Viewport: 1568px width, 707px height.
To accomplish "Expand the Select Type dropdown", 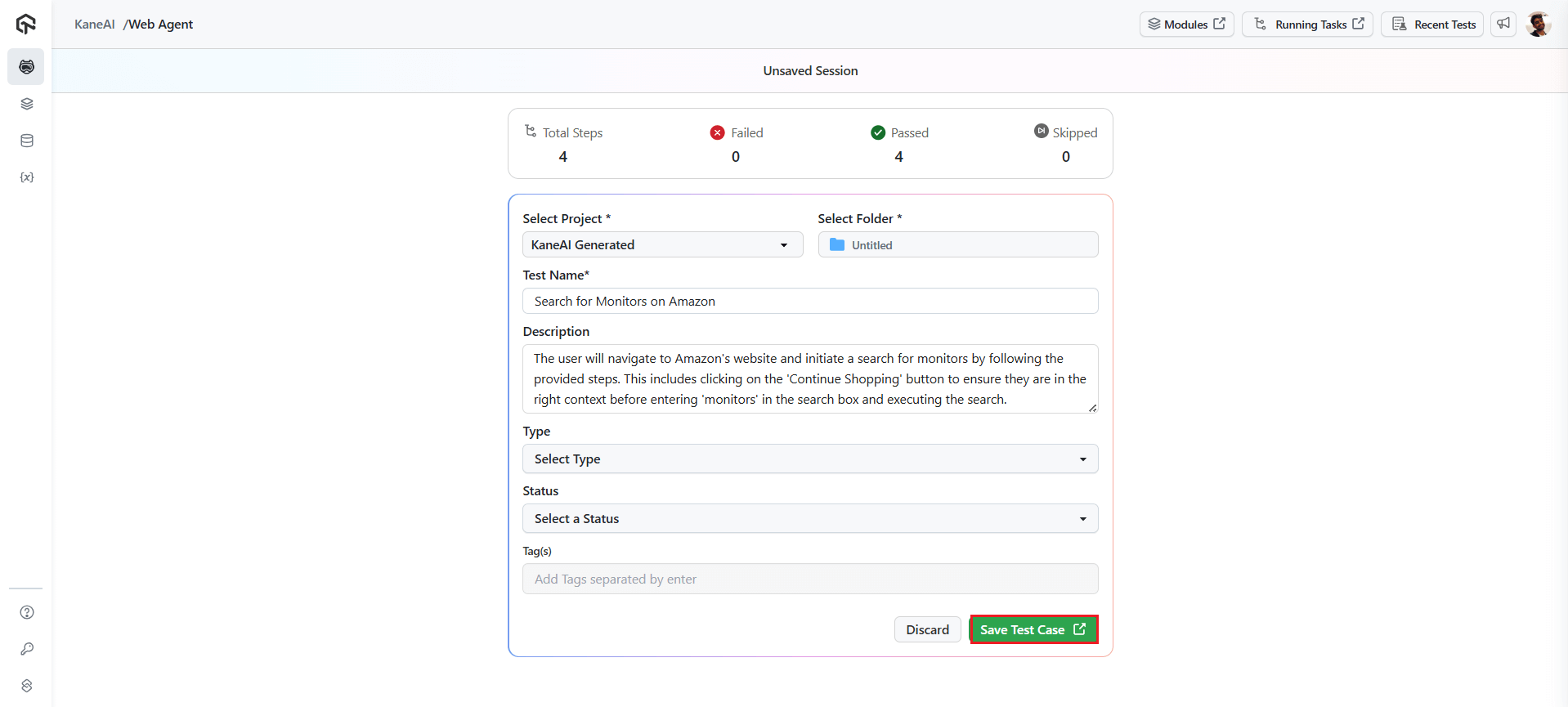I will (809, 459).
